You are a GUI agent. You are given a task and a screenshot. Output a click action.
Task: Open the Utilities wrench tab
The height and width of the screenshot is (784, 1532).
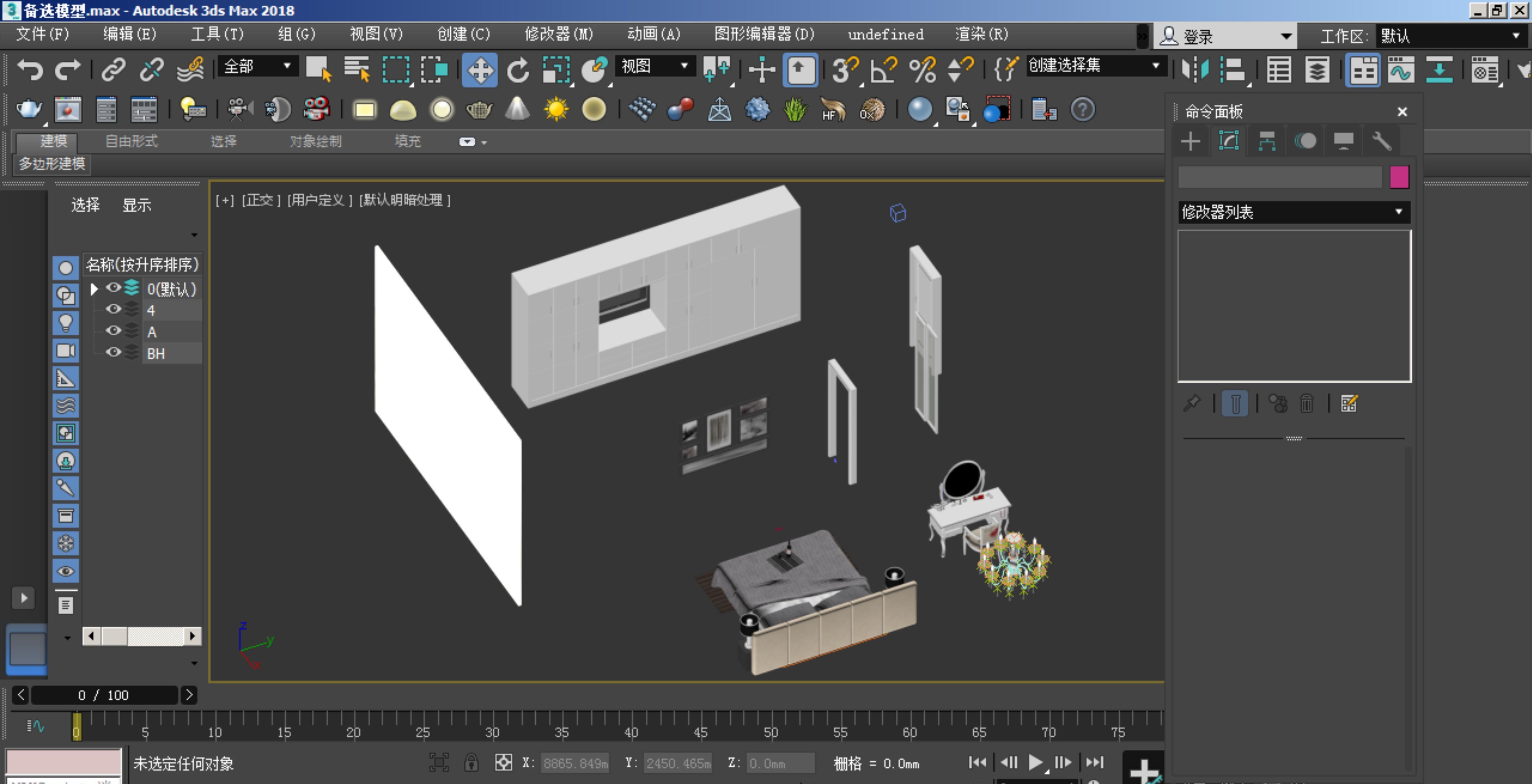coord(1381,142)
